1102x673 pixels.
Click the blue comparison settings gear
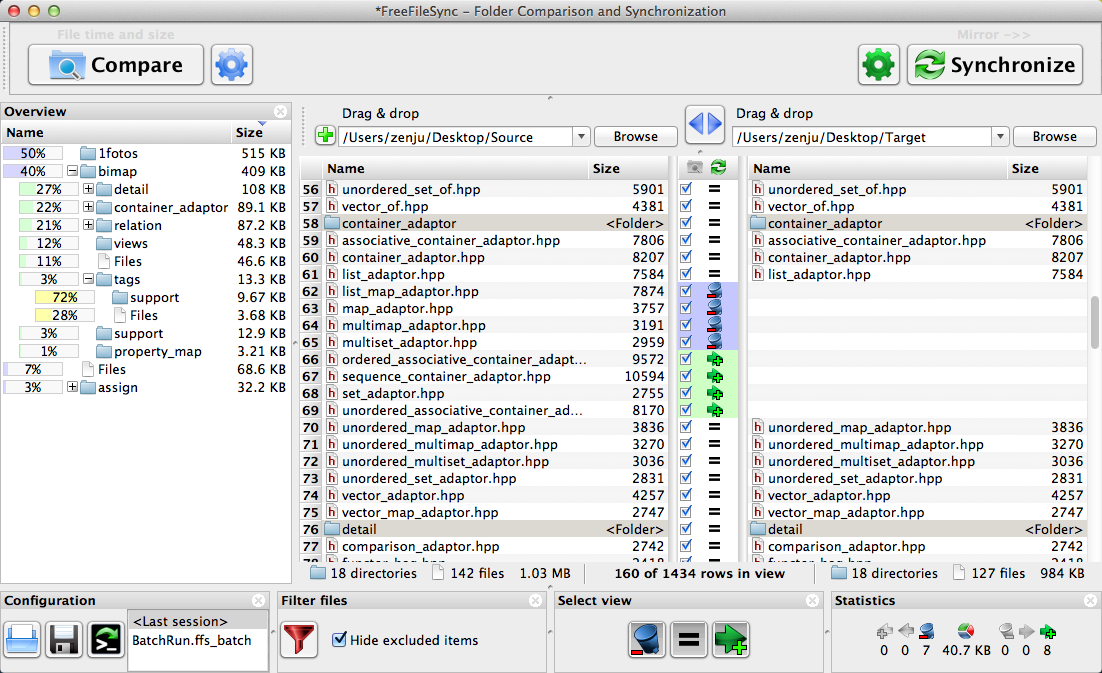click(232, 66)
